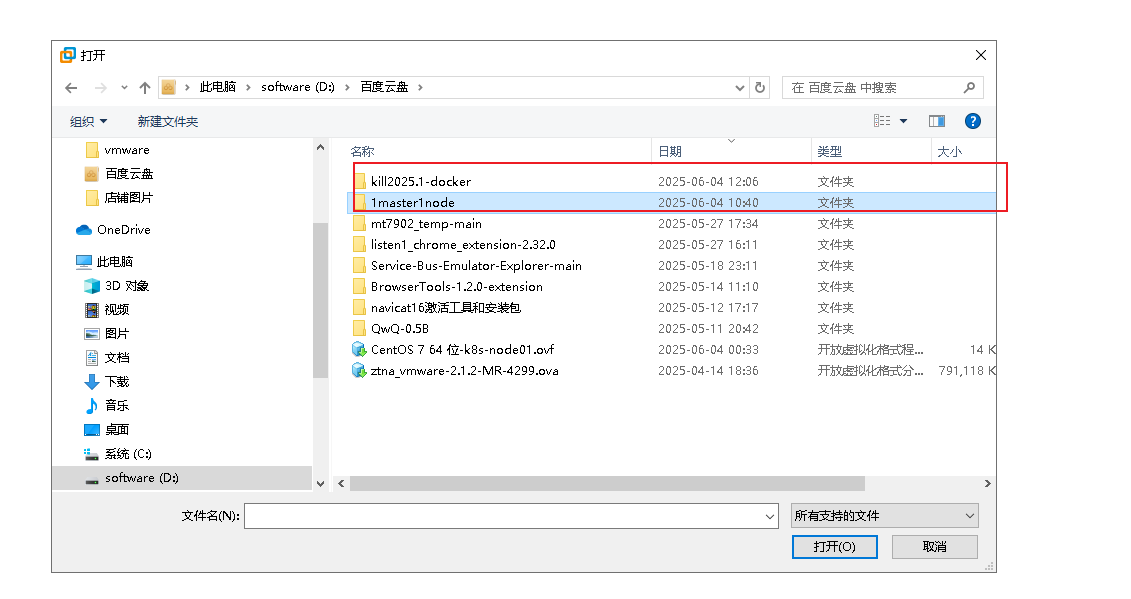Select Service-Bus-Emulator-Explorer-main folder
The width and height of the screenshot is (1131, 599).
tap(476, 266)
